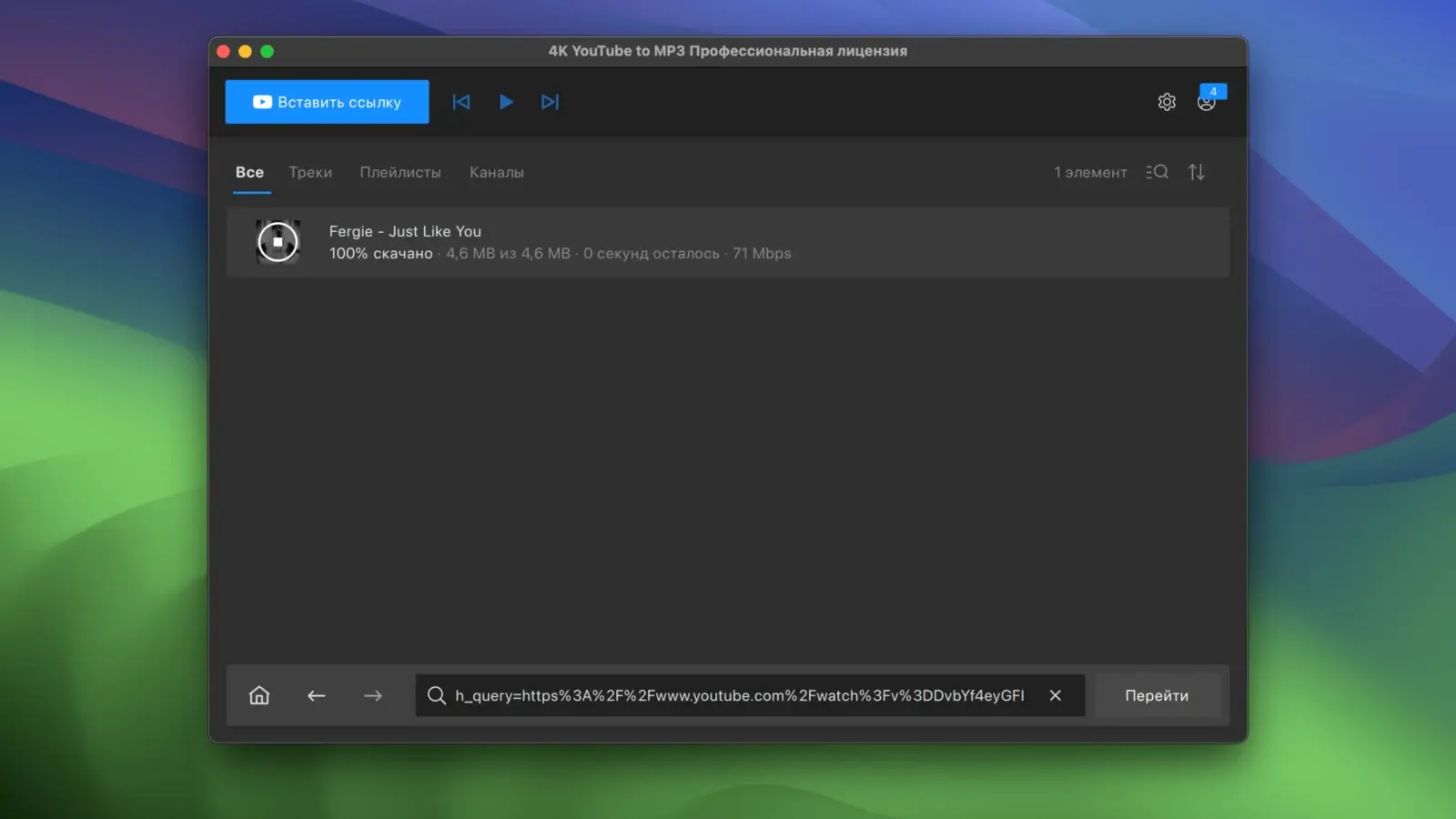The width and height of the screenshot is (1456, 819).
Task: Stop the download on the Fergie track thumbnail
Action: click(278, 241)
